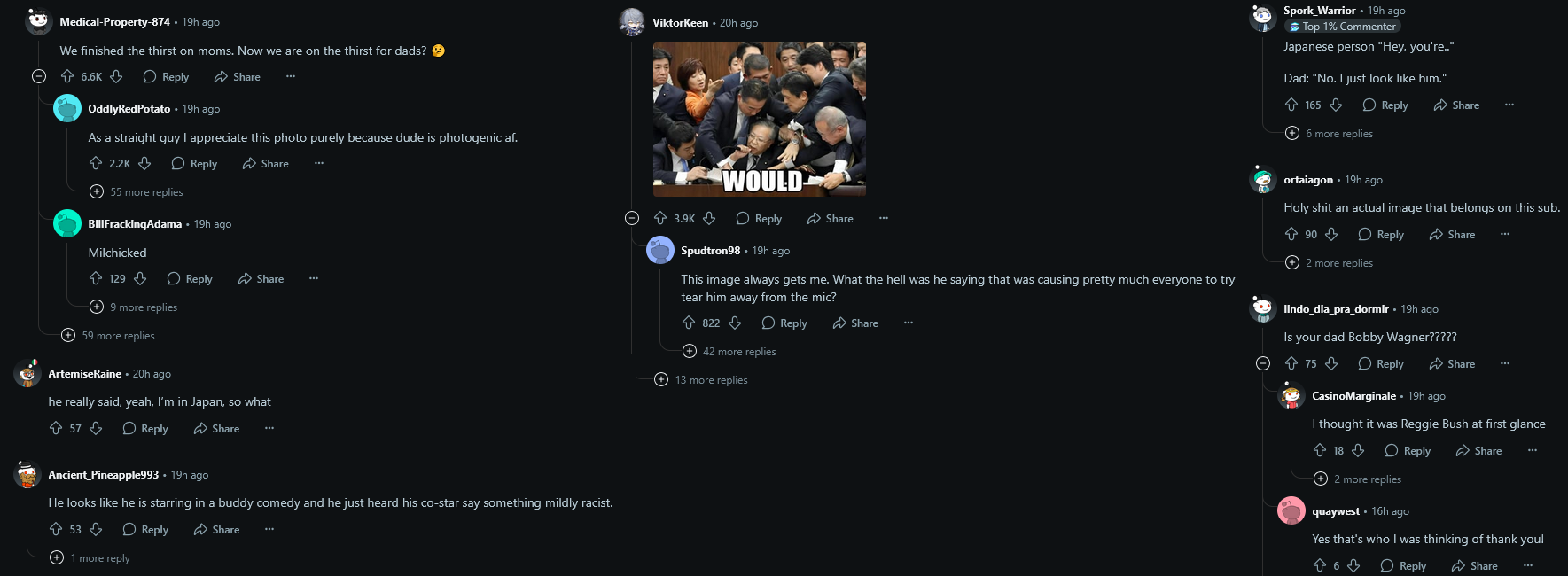Downvote Spudtron98's comment with 822 votes

tap(735, 323)
